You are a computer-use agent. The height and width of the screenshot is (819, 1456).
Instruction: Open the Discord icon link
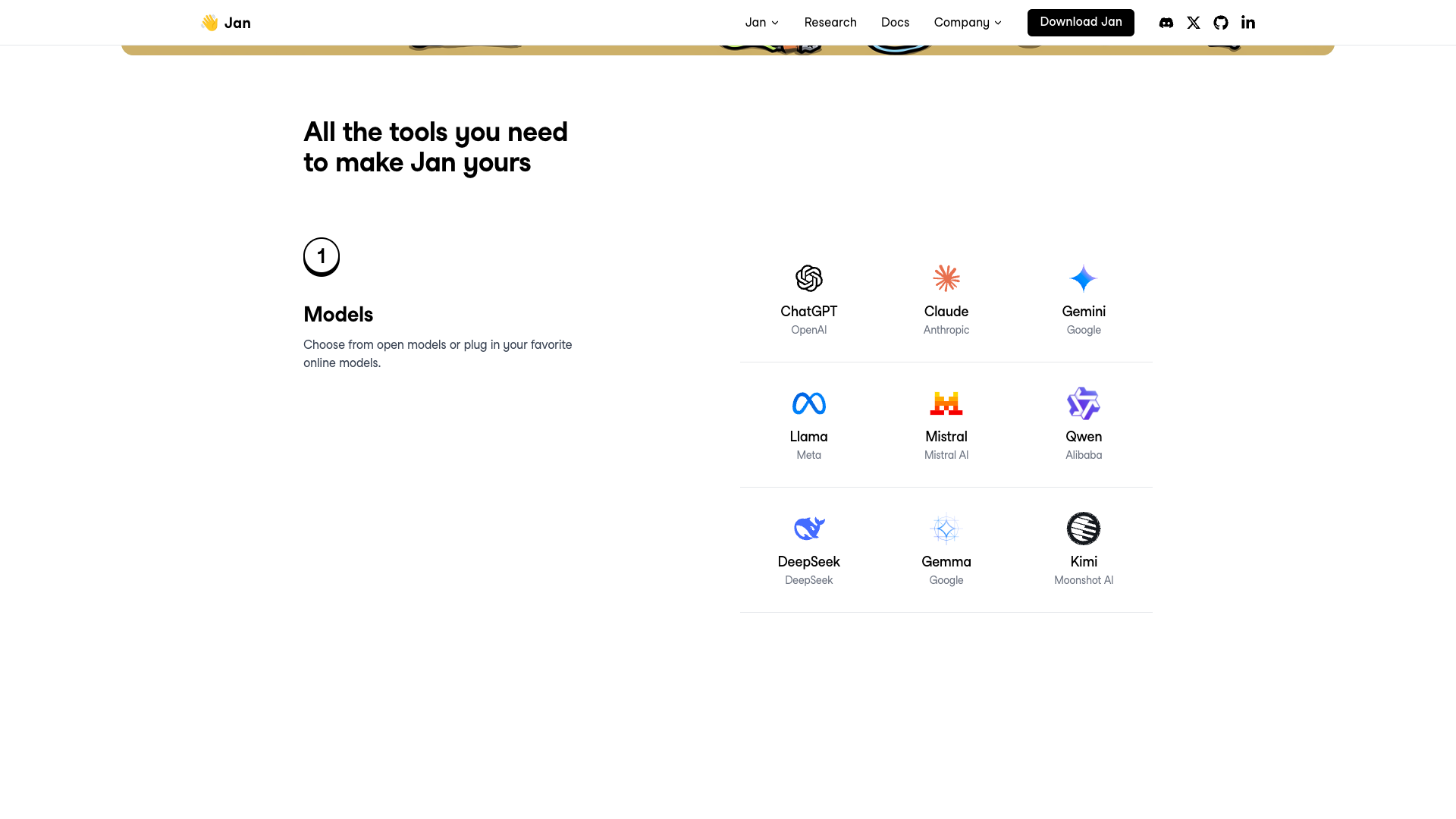(x=1166, y=23)
